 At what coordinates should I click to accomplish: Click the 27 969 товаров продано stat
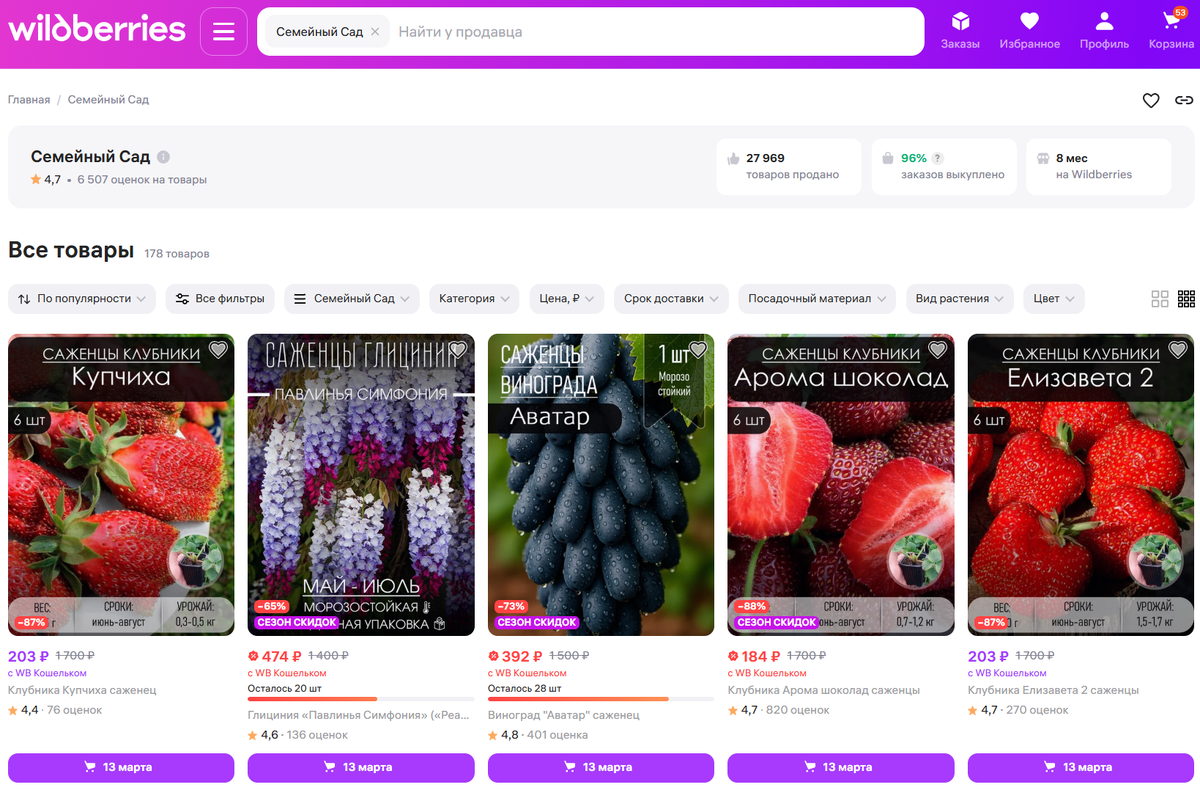coord(789,166)
